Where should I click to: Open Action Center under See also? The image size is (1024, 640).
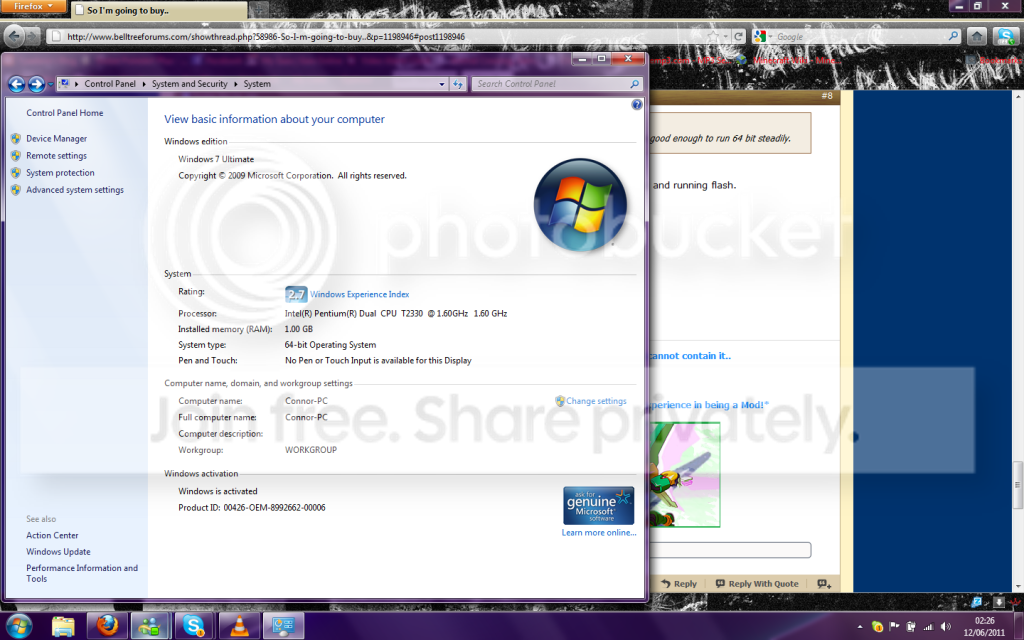pyautogui.click(x=52, y=536)
